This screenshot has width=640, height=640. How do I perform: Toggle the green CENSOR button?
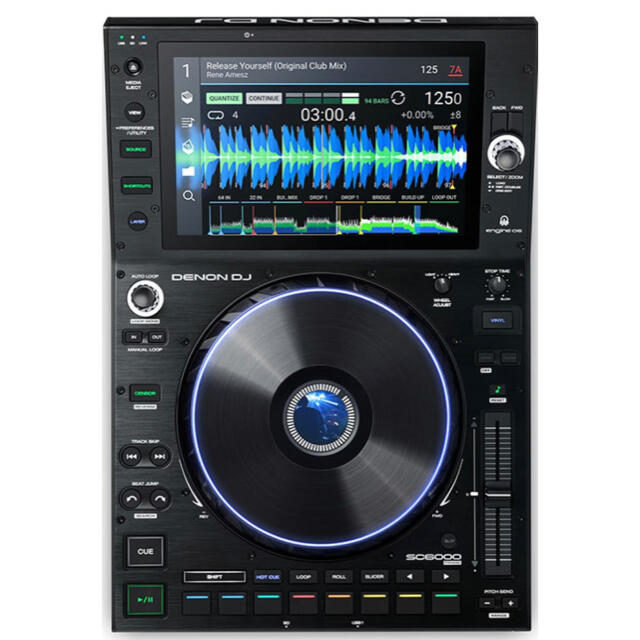(x=145, y=393)
